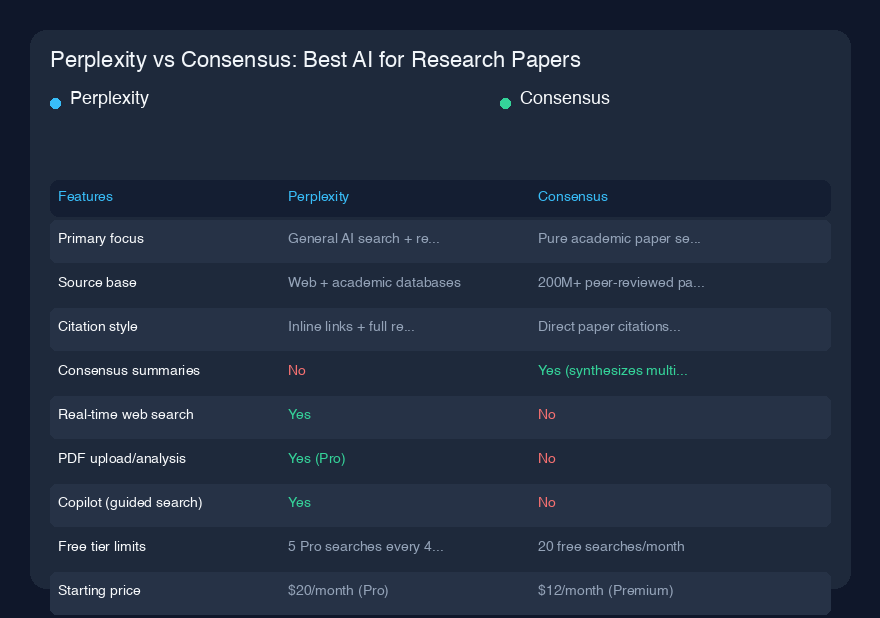Click the '$20/month (Pro)' cell
Screen dimensions: 880x618
point(338,590)
